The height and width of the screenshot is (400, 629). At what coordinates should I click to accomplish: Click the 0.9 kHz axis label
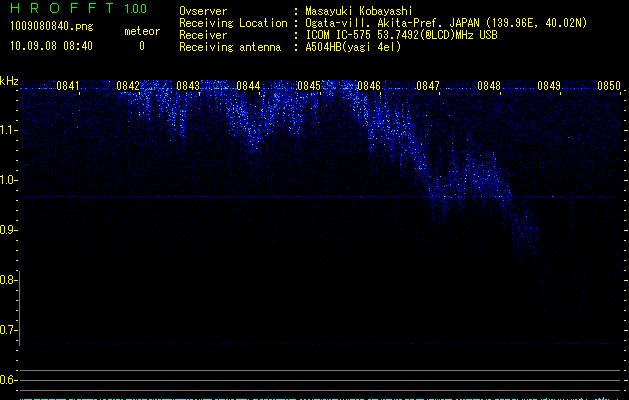pyautogui.click(x=8, y=230)
